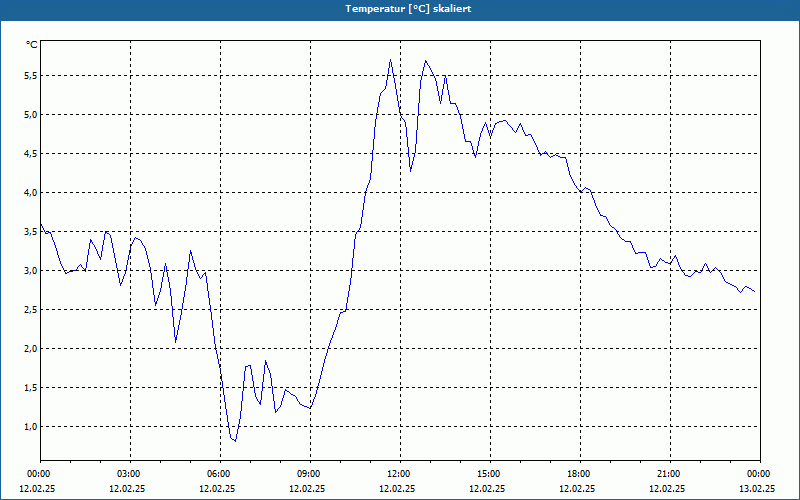This screenshot has height=500, width=800.
Task: Select the "06:00" x-axis time label
Action: [x=217, y=474]
